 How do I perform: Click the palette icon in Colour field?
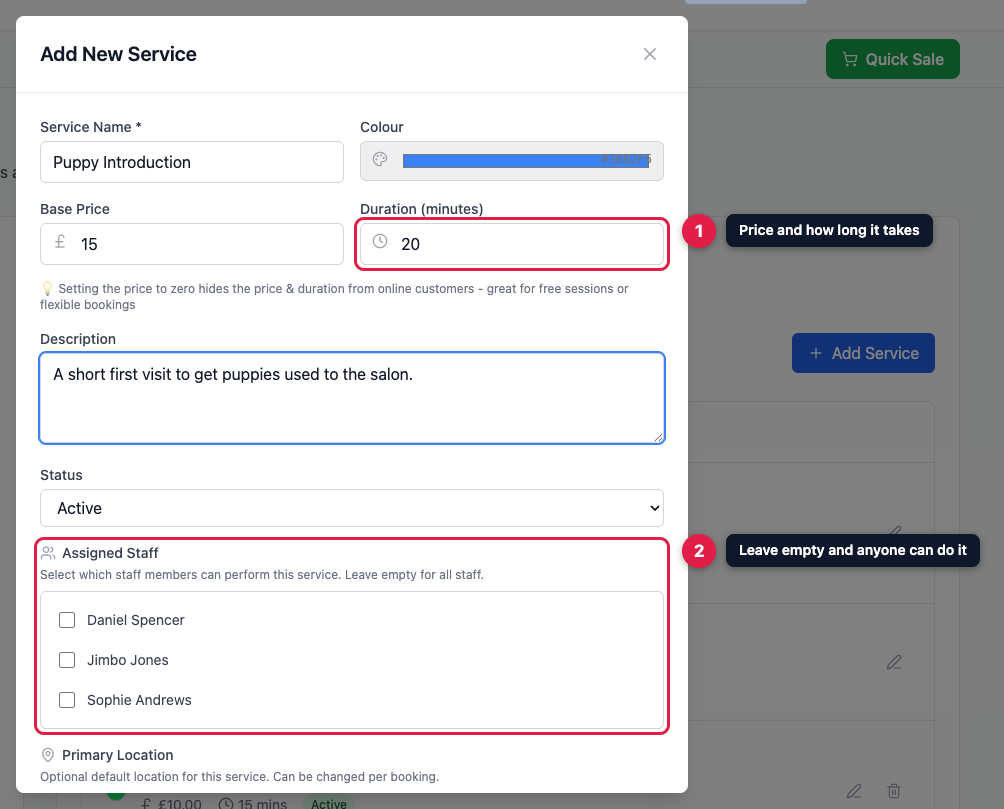[380, 159]
